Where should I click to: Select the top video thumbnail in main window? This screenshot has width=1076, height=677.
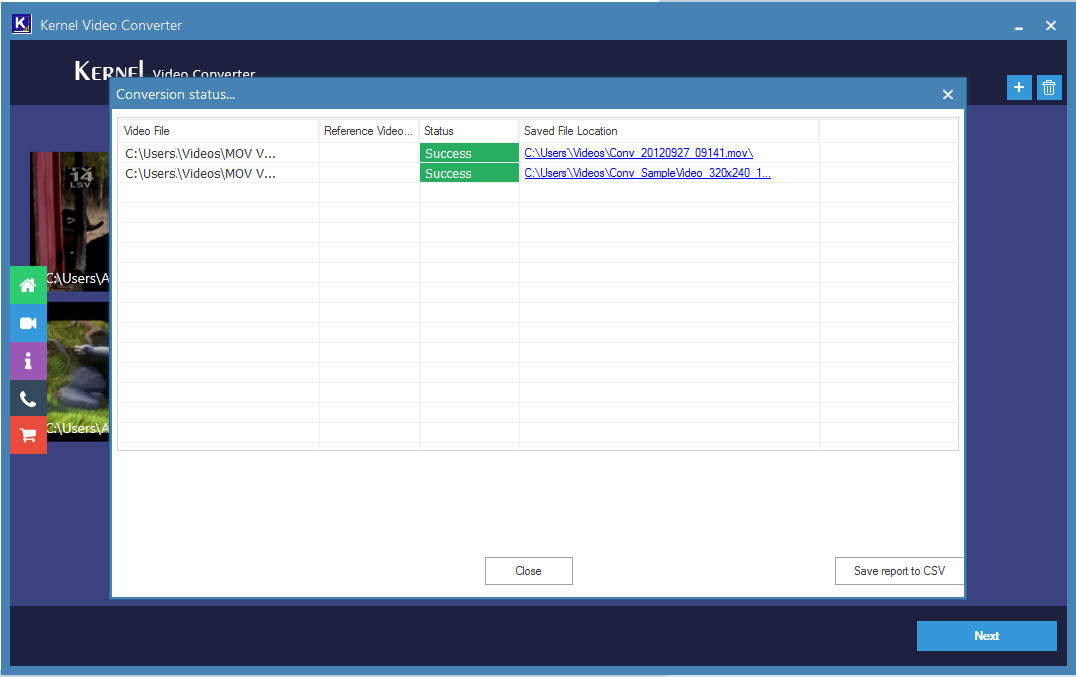coord(69,221)
